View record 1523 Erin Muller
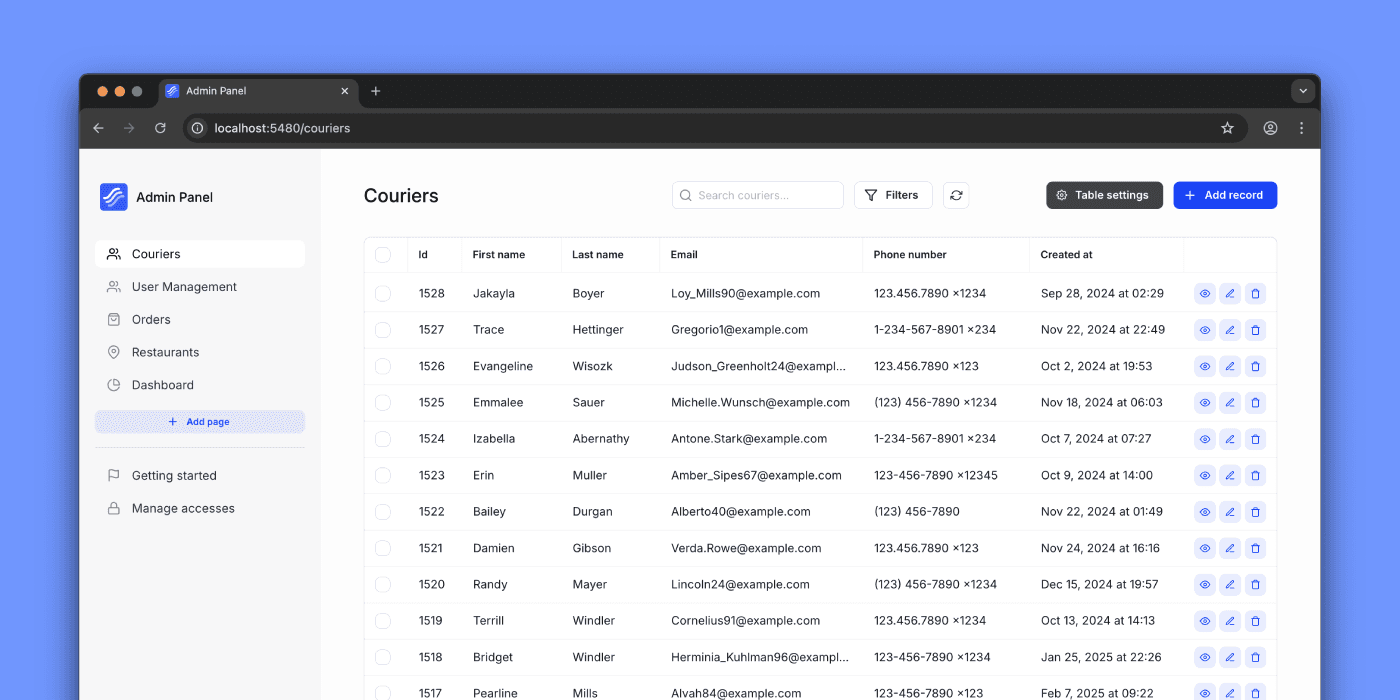The height and width of the screenshot is (700, 1400). (1205, 476)
